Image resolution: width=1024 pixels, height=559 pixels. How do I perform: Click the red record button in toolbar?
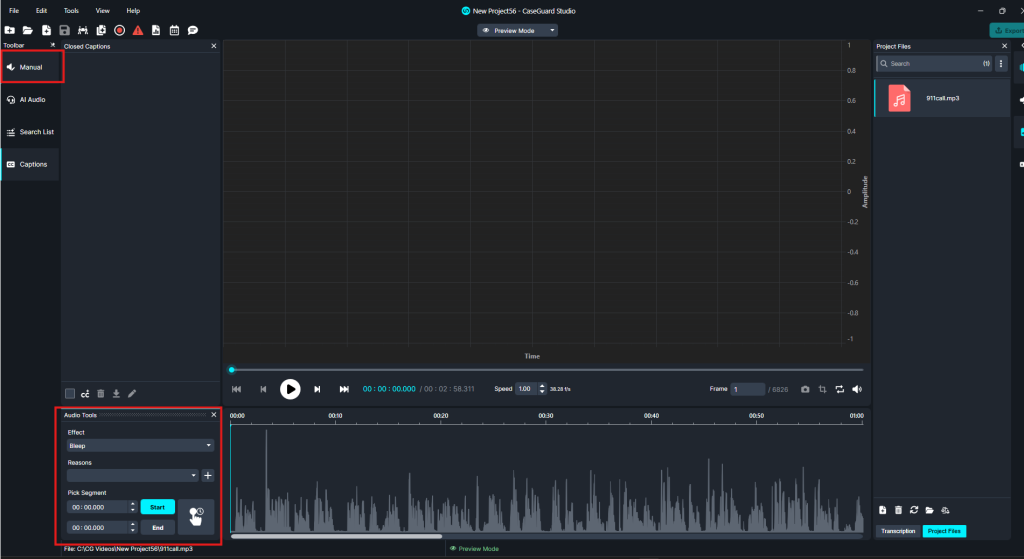pos(119,30)
